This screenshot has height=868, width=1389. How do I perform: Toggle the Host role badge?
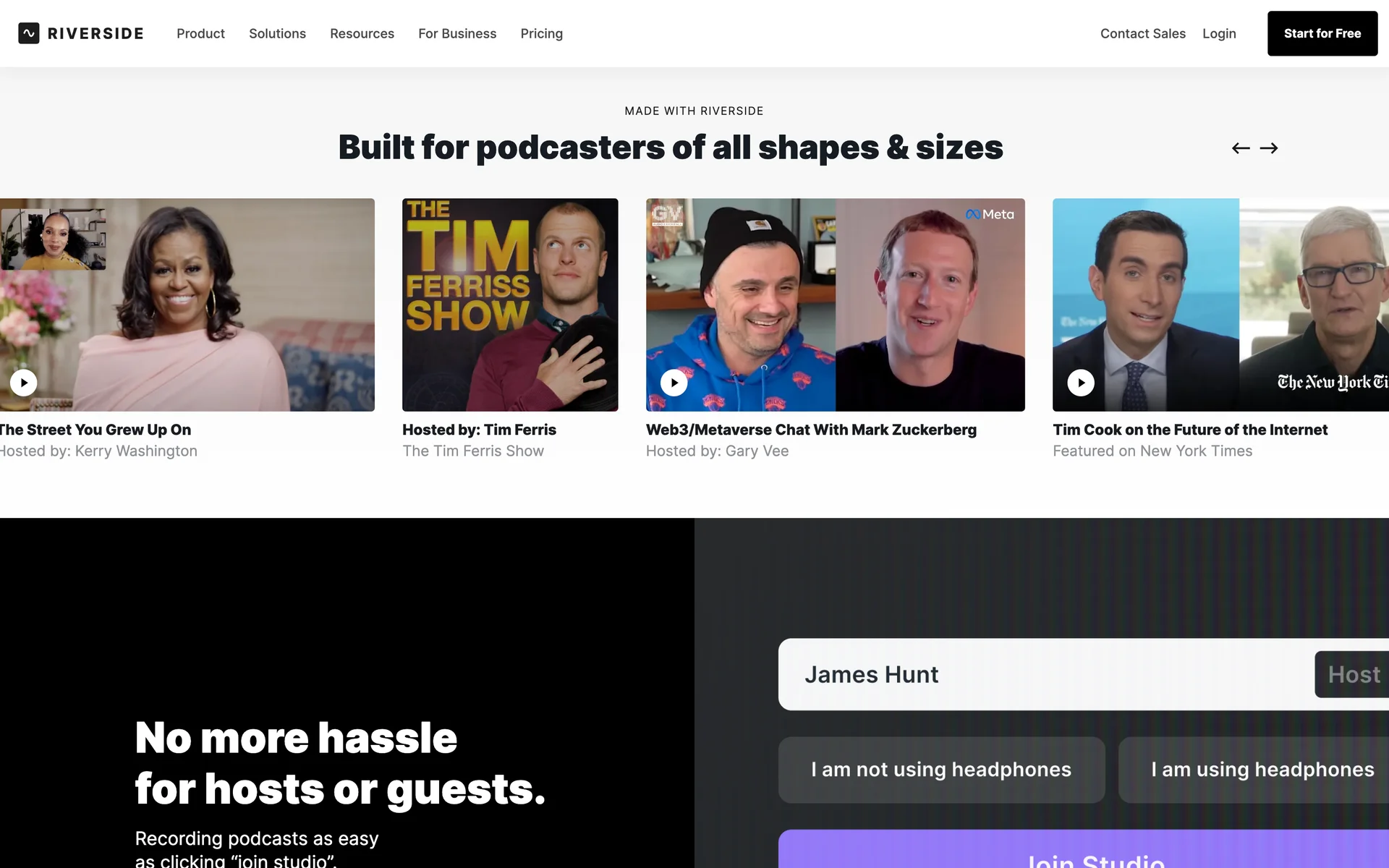point(1352,674)
